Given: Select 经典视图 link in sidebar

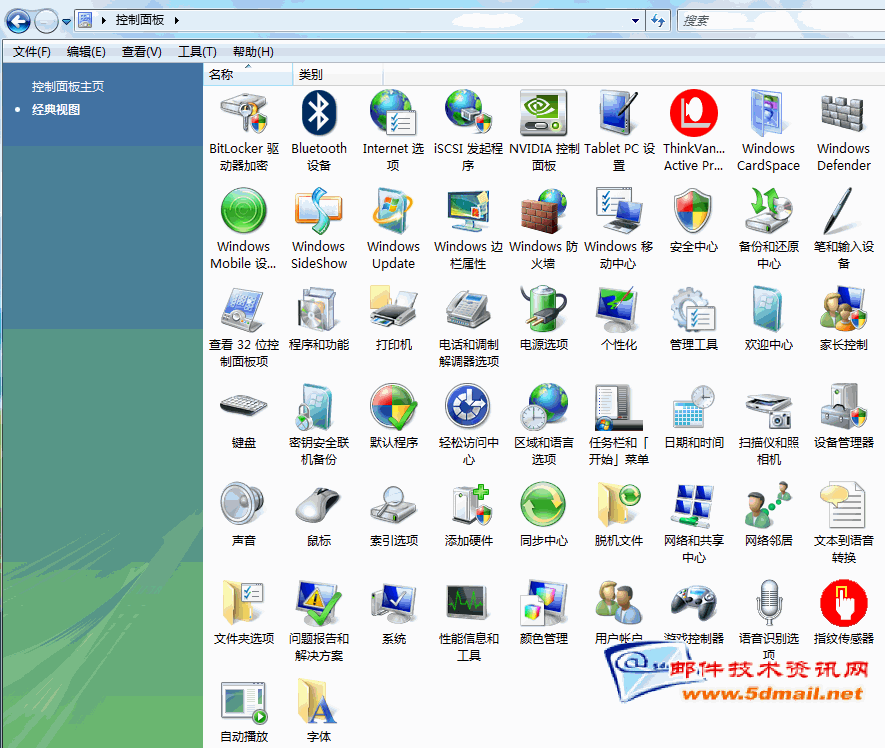Looking at the screenshot, I should 56,110.
